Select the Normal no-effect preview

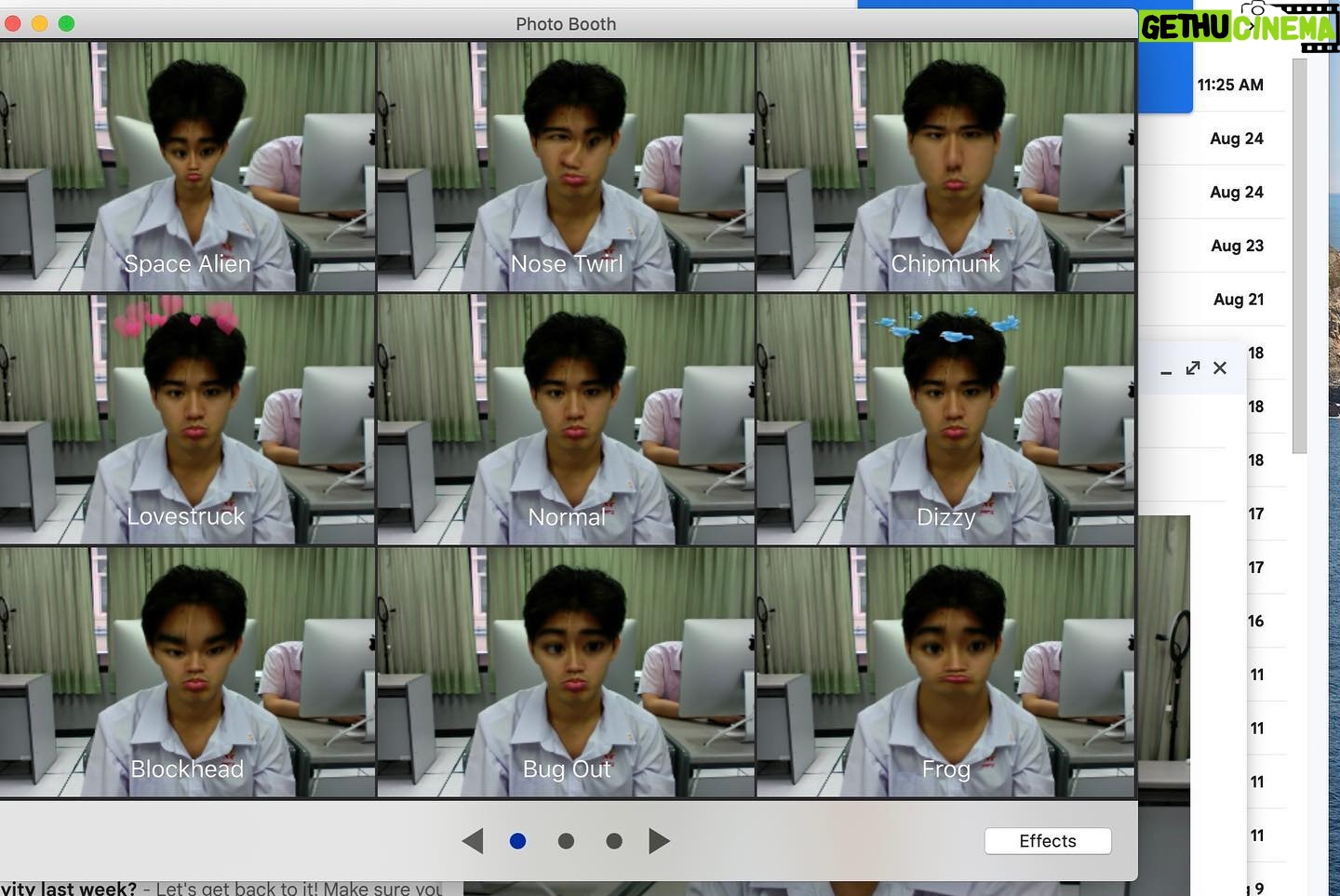pyautogui.click(x=566, y=420)
